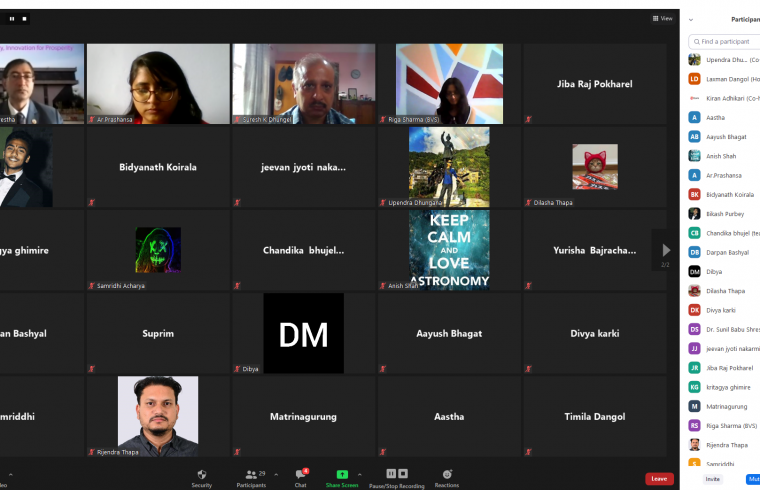This screenshot has height=490, width=760.
Task: Click Riga Sharma (BVS) in participants list
Action: pyautogui.click(x=724, y=426)
